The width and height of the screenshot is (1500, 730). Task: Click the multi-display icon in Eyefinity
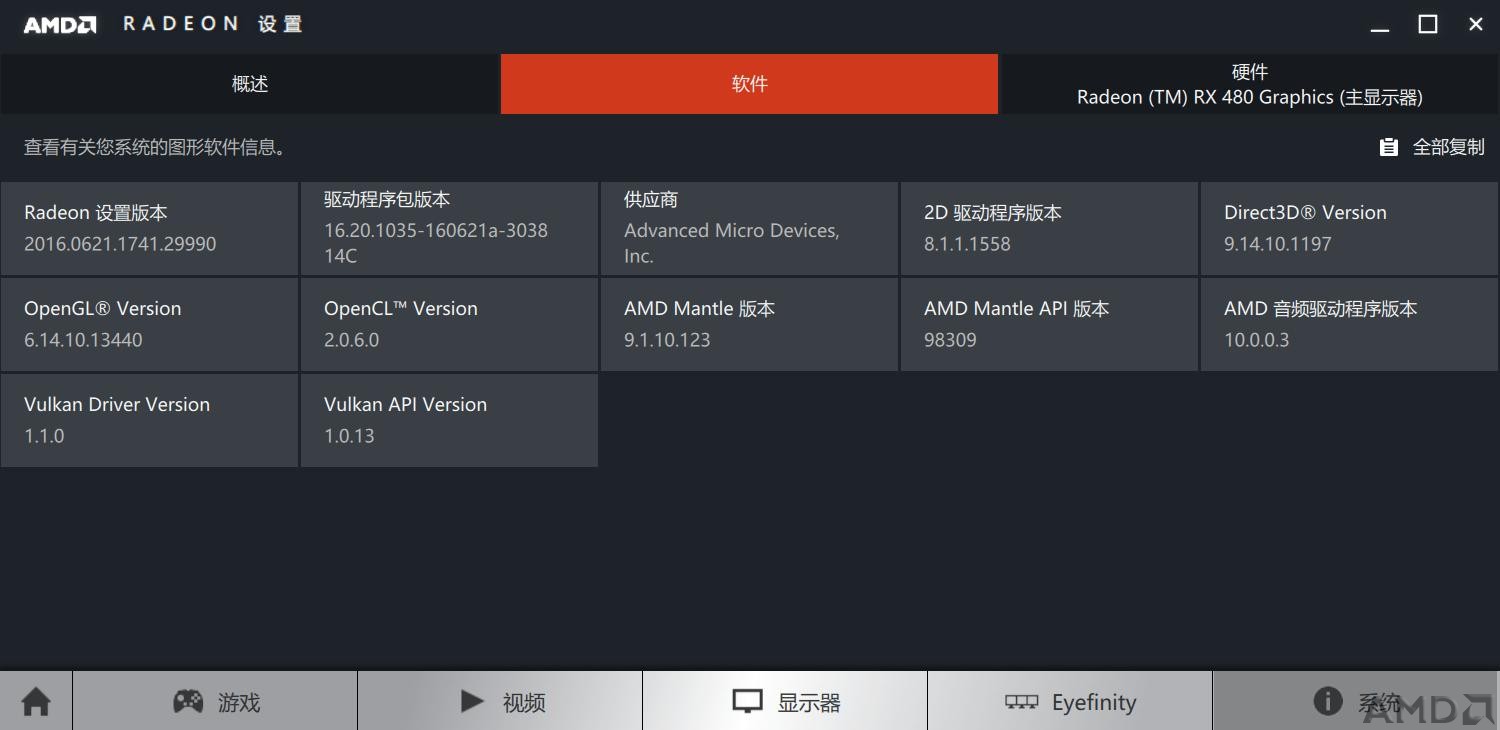coord(1021,702)
